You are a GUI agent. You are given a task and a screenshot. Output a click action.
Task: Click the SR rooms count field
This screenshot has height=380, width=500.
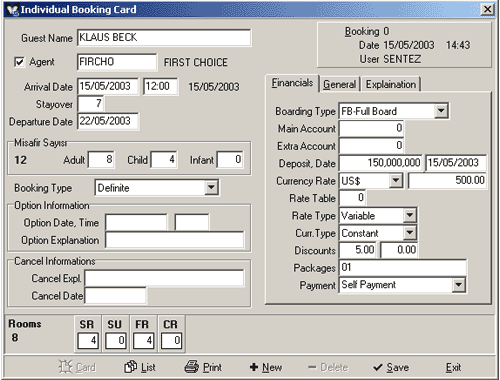tap(88, 341)
